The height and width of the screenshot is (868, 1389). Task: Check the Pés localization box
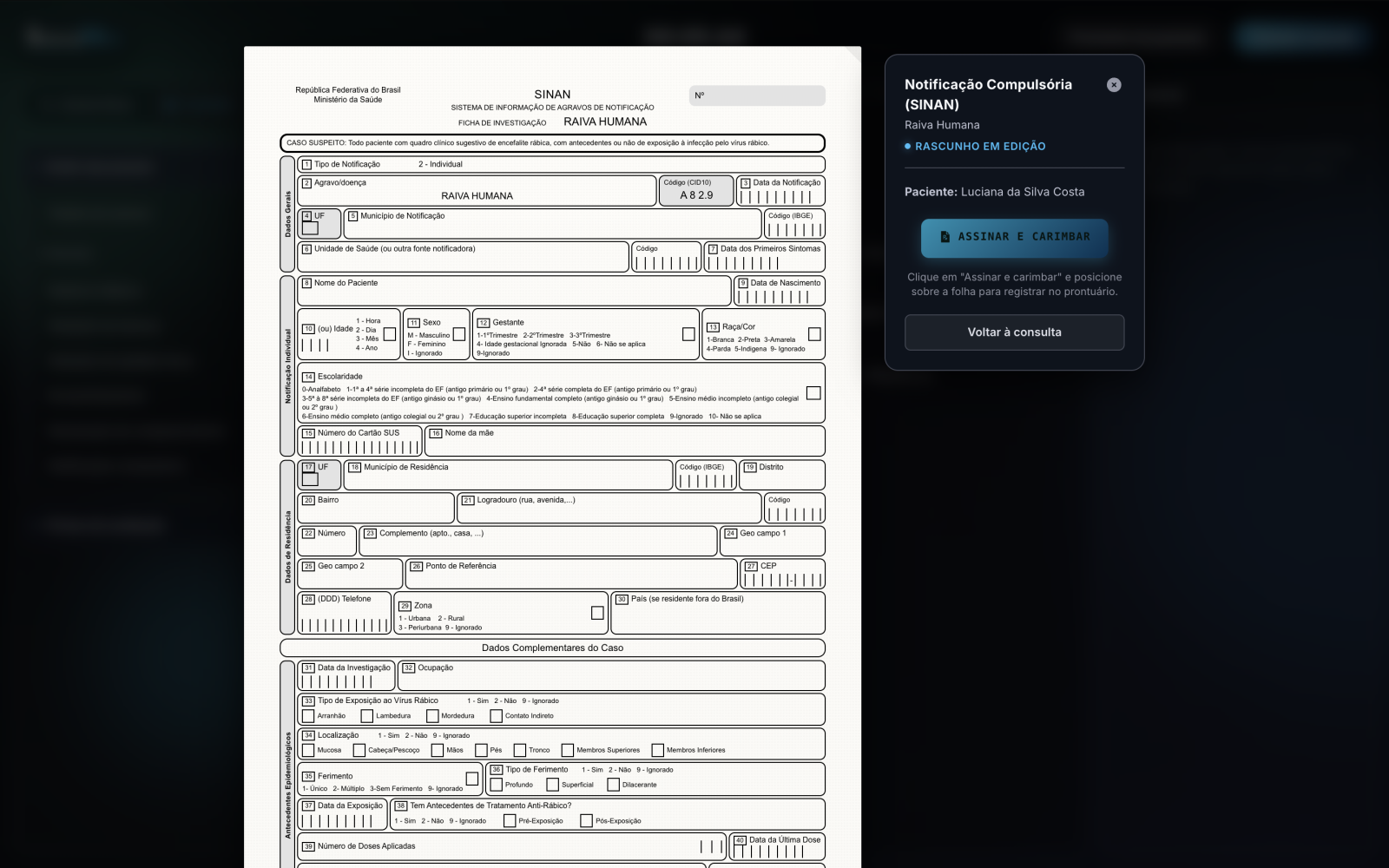click(481, 750)
